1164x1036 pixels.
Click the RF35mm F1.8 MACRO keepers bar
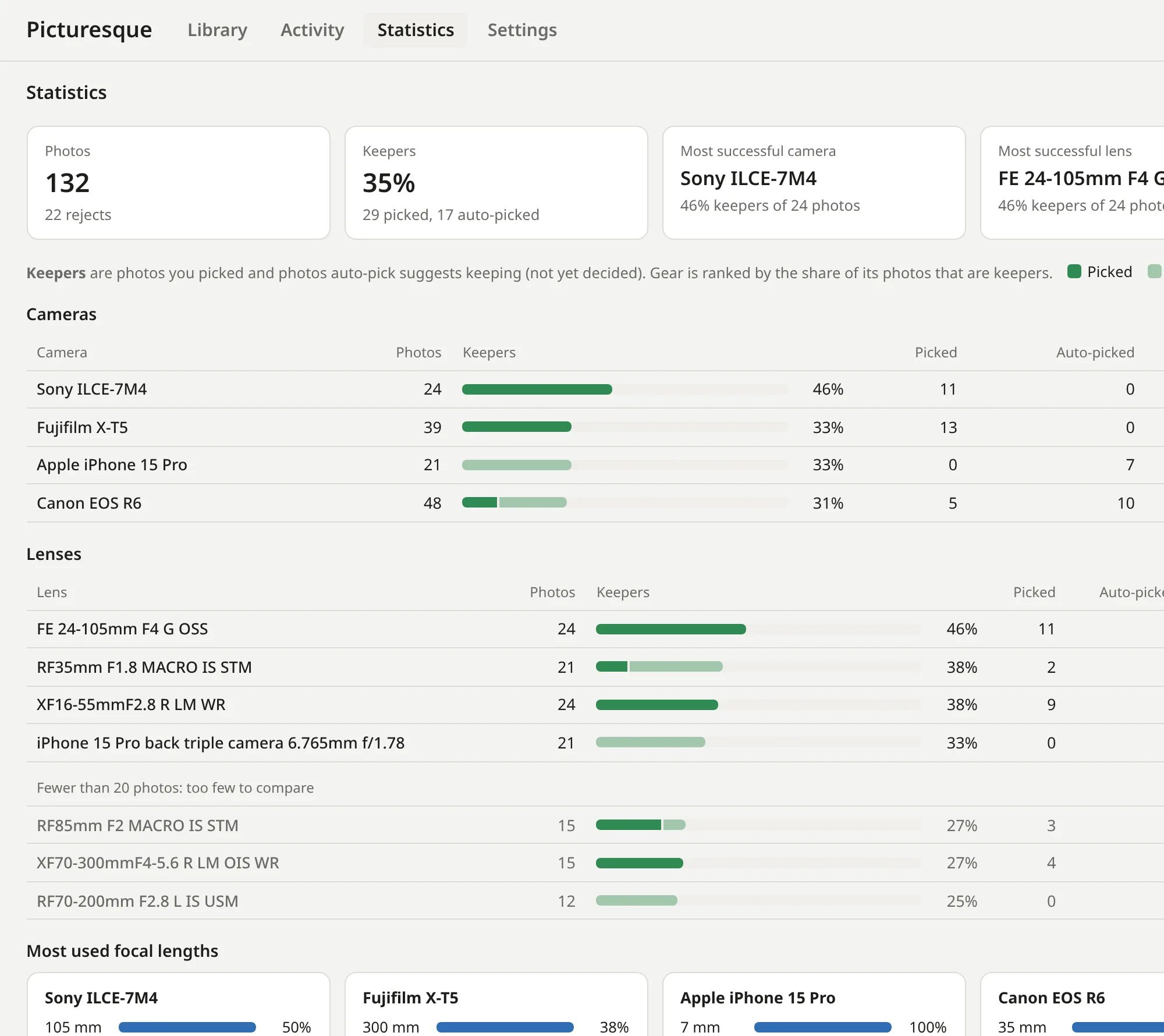(x=758, y=667)
